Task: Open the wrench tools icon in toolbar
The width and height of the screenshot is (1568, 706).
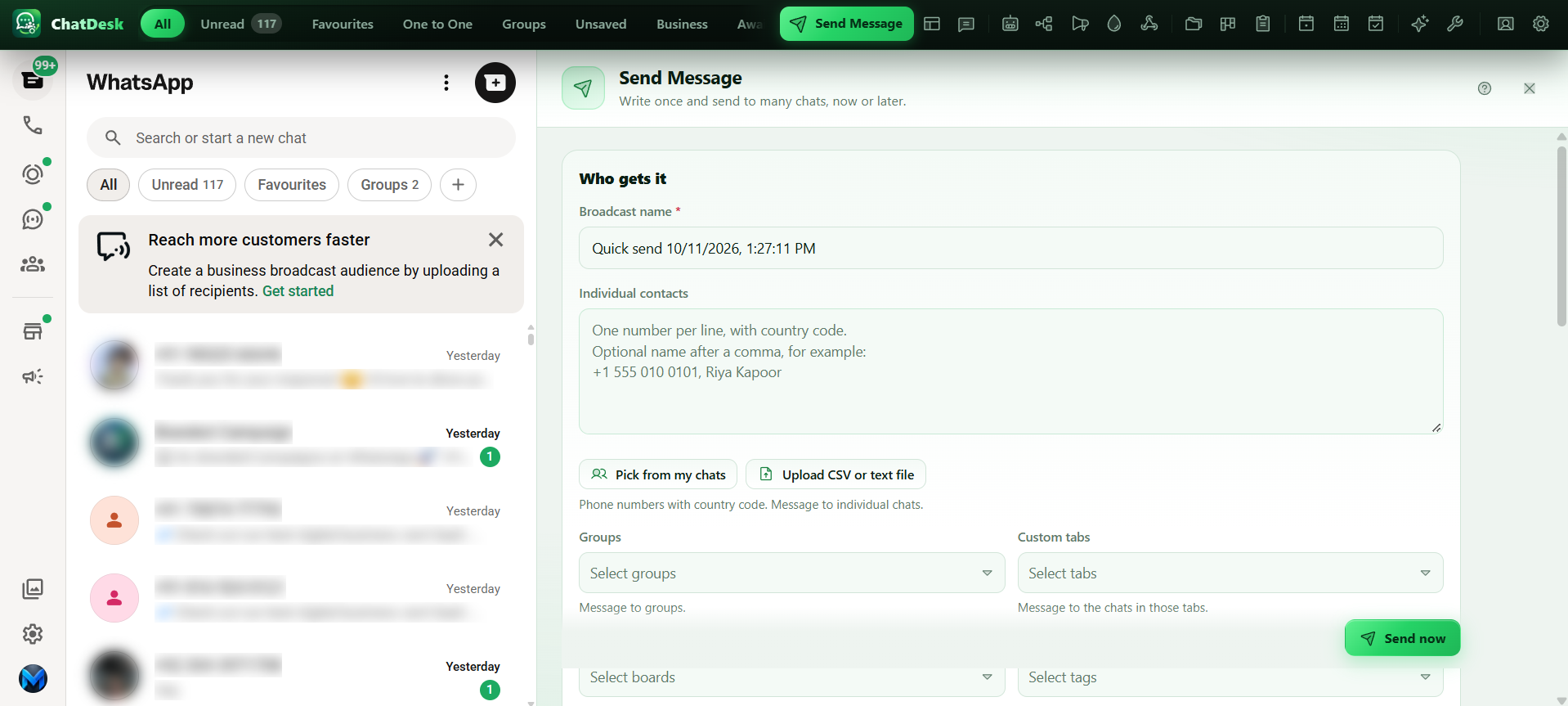Action: pyautogui.click(x=1455, y=24)
